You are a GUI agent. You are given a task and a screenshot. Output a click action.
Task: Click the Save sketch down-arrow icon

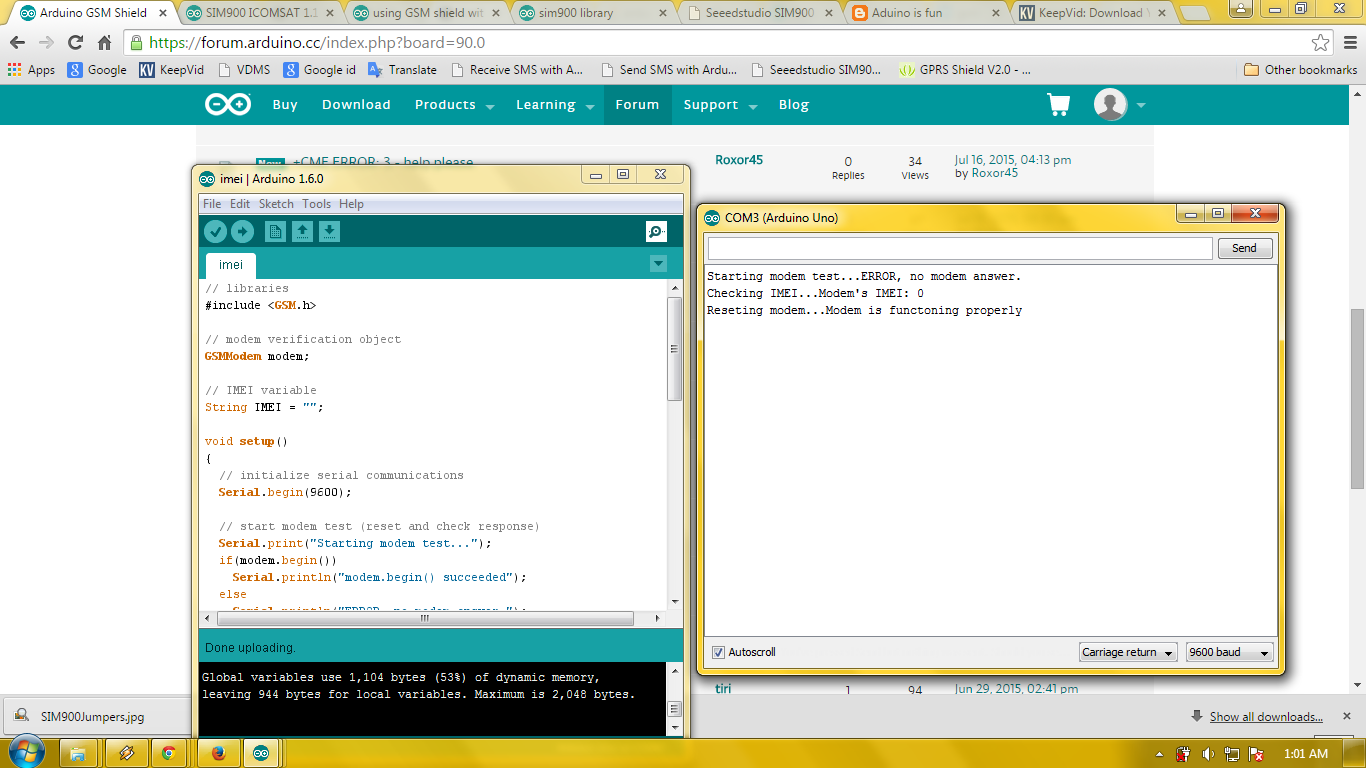[x=329, y=232]
